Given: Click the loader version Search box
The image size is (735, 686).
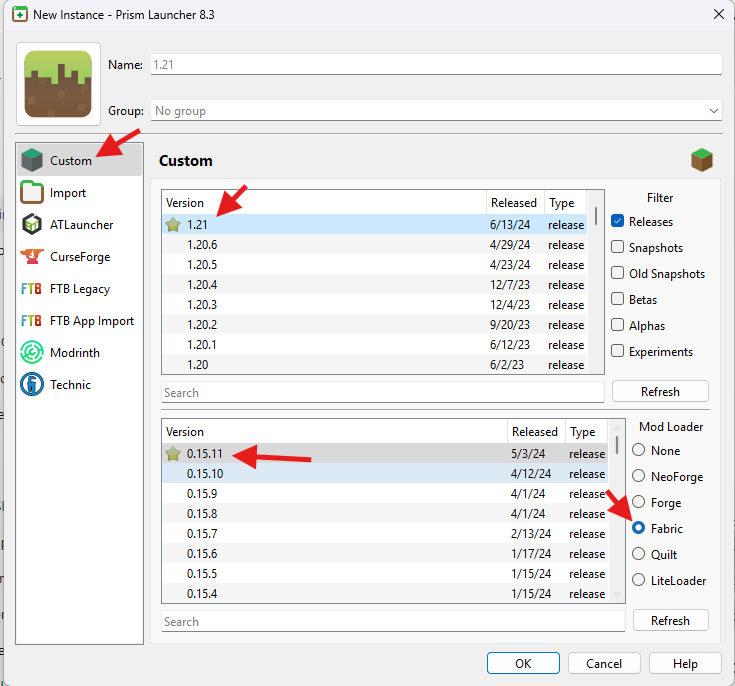Looking at the screenshot, I should [393, 621].
